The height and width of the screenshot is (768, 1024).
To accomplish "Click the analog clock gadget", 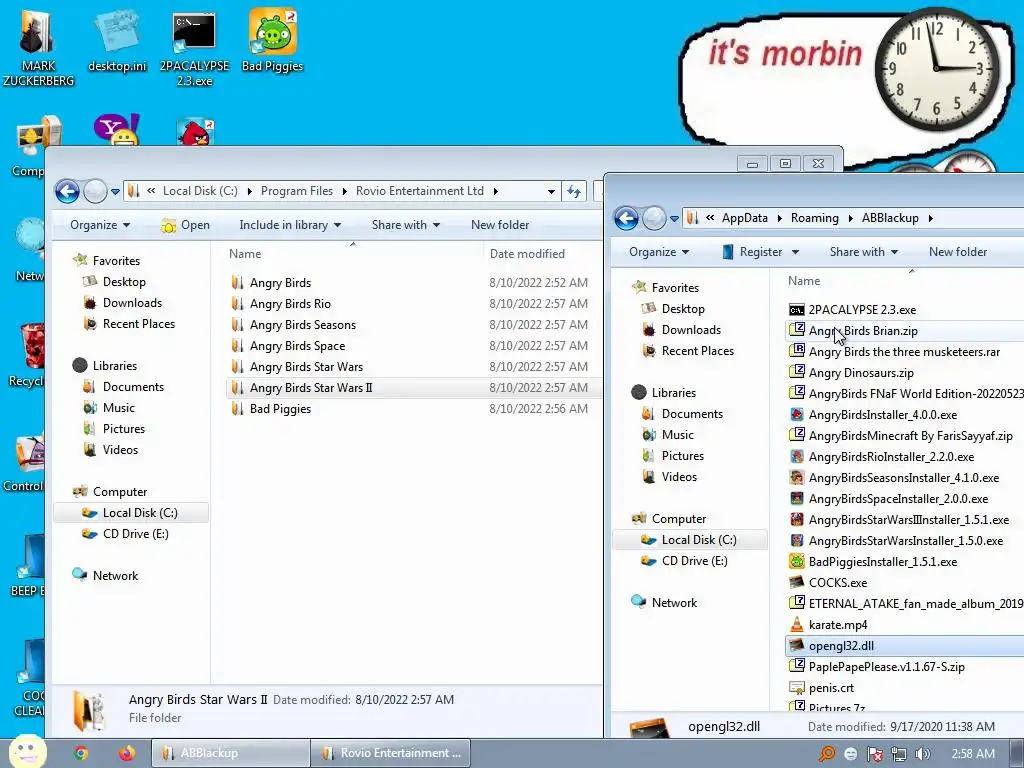I will (936, 68).
